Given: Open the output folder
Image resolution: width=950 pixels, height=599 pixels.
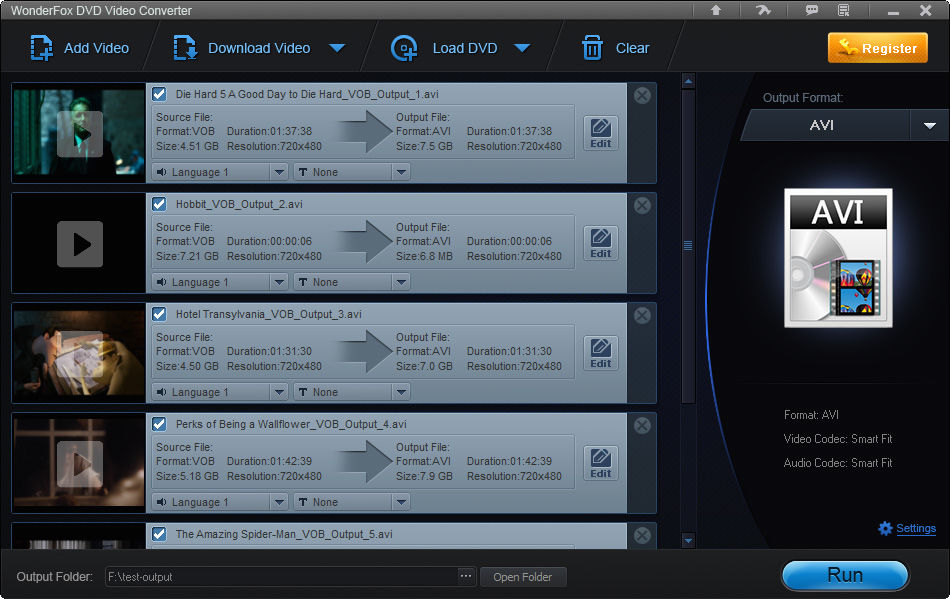Looking at the screenshot, I should (523, 577).
